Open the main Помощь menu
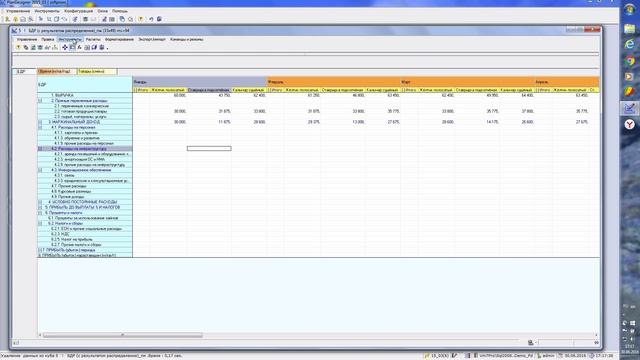 click(x=120, y=11)
